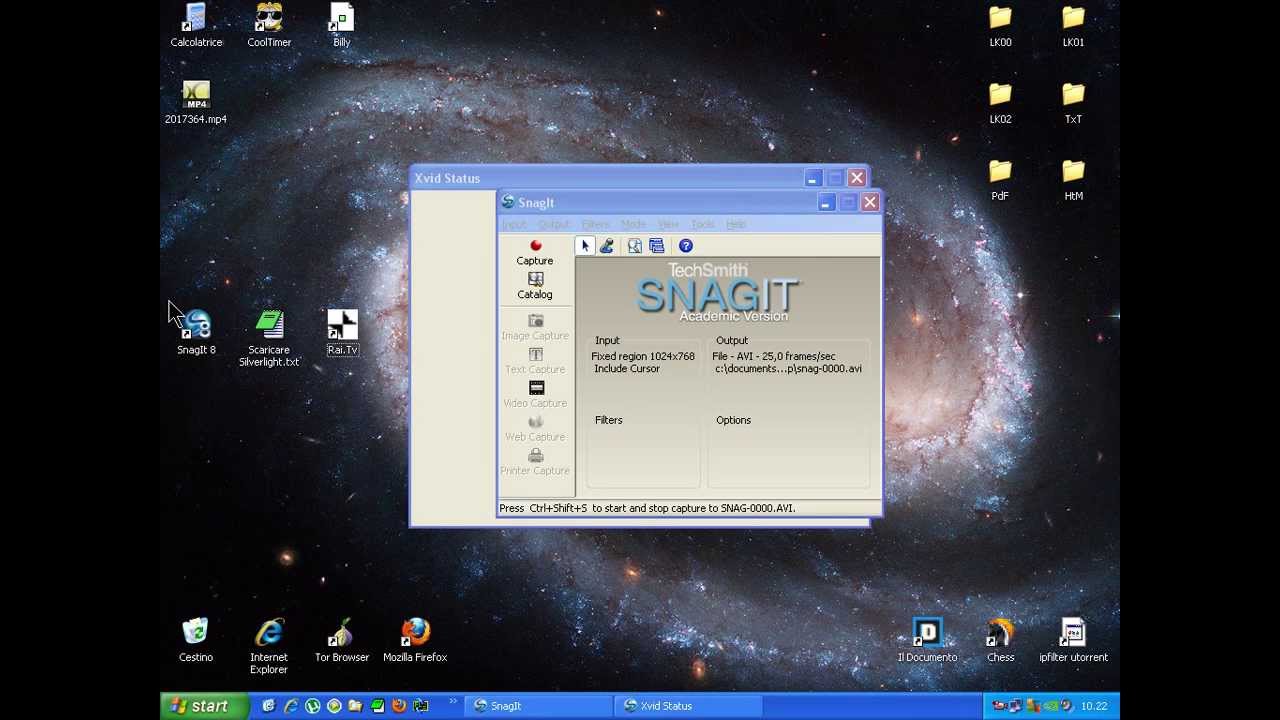Select the LK00 folder on desktop
Viewport: 1280px width, 720px height.
(1000, 26)
